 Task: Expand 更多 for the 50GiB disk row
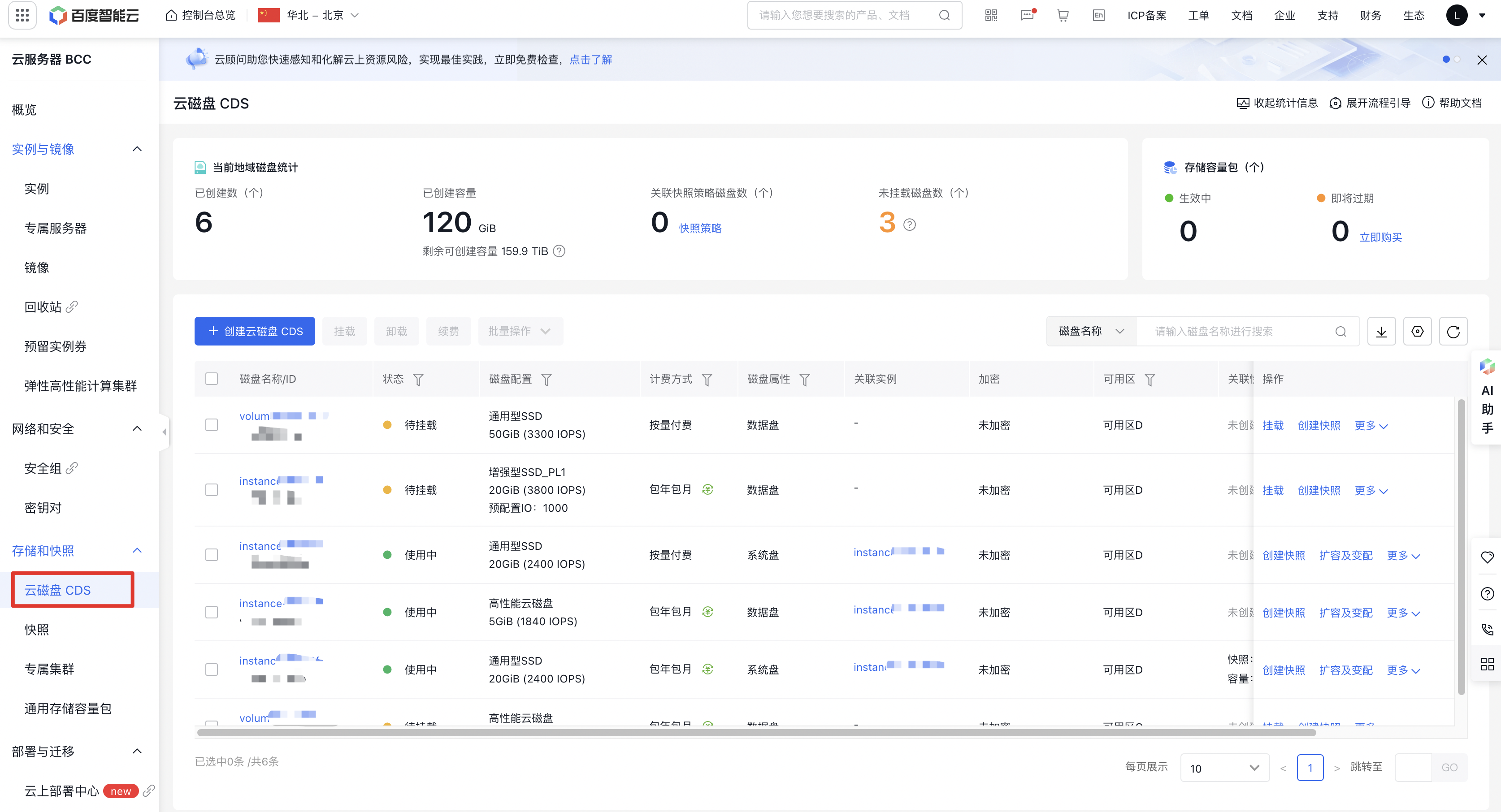coord(1371,426)
